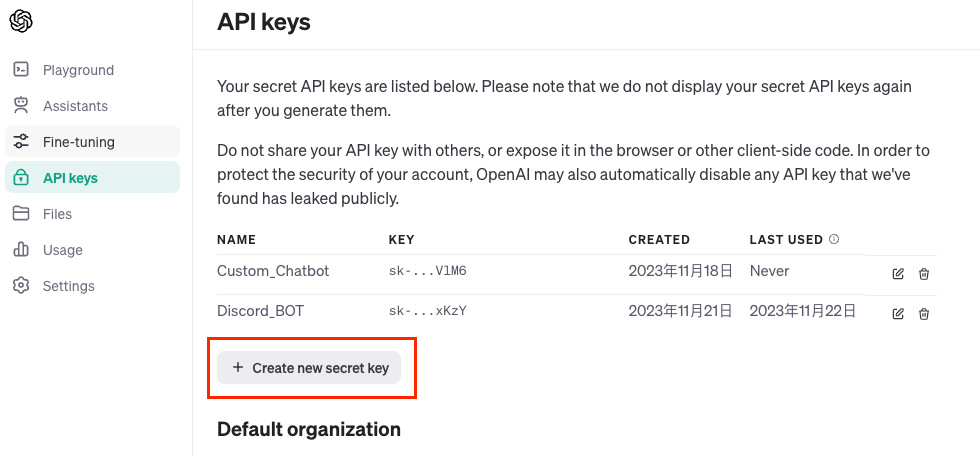
Task: Select the Discord_BOT key row name
Action: [x=260, y=311]
